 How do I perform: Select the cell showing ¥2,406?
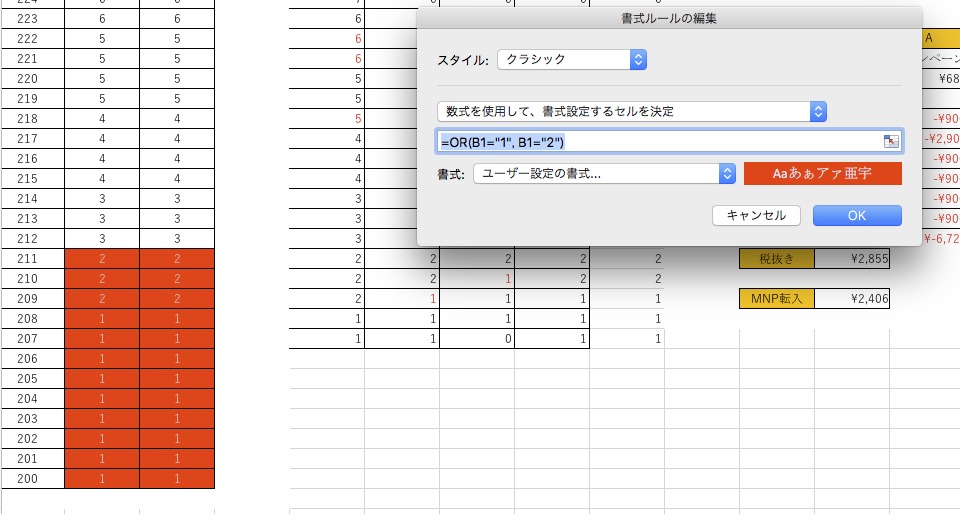[852, 298]
